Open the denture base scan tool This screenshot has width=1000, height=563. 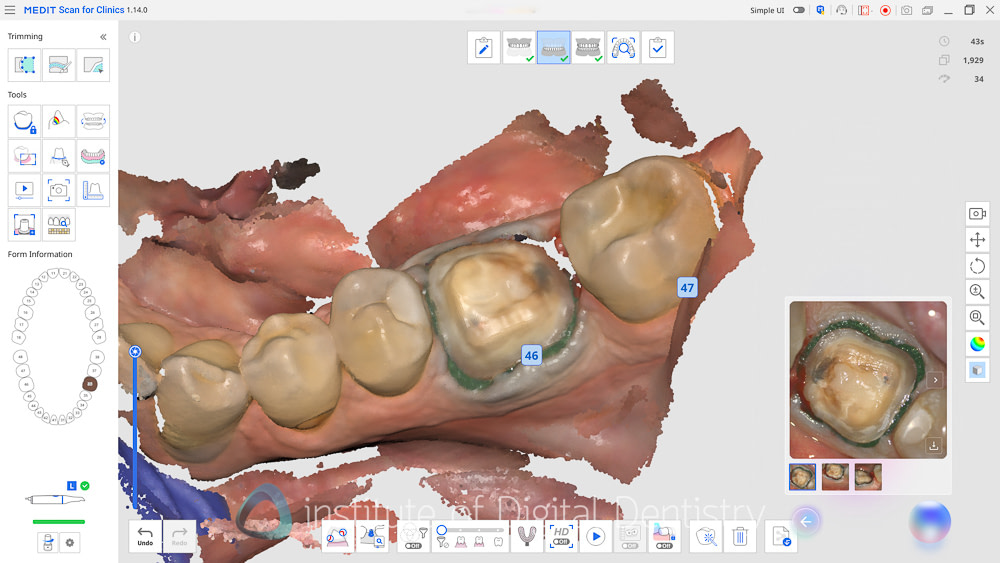(93, 156)
